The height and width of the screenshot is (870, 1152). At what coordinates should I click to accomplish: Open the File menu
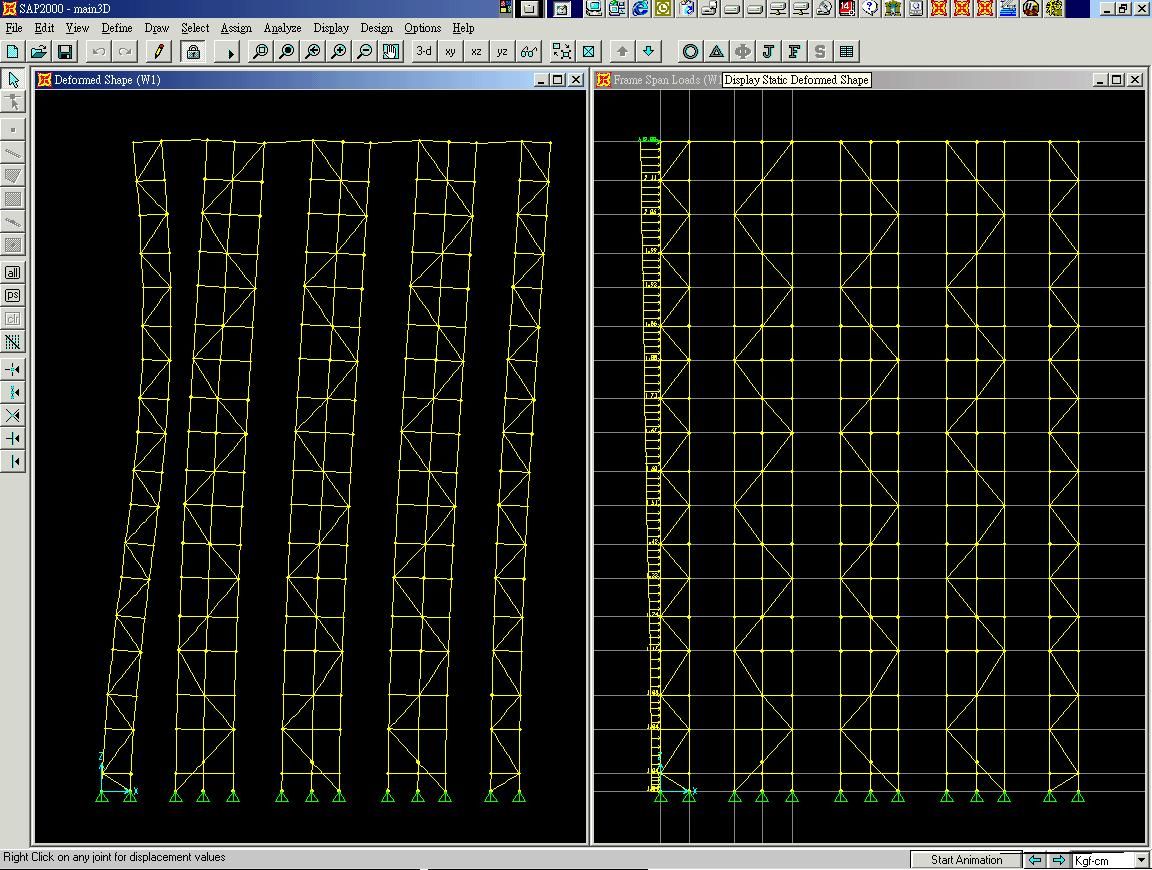click(x=14, y=28)
